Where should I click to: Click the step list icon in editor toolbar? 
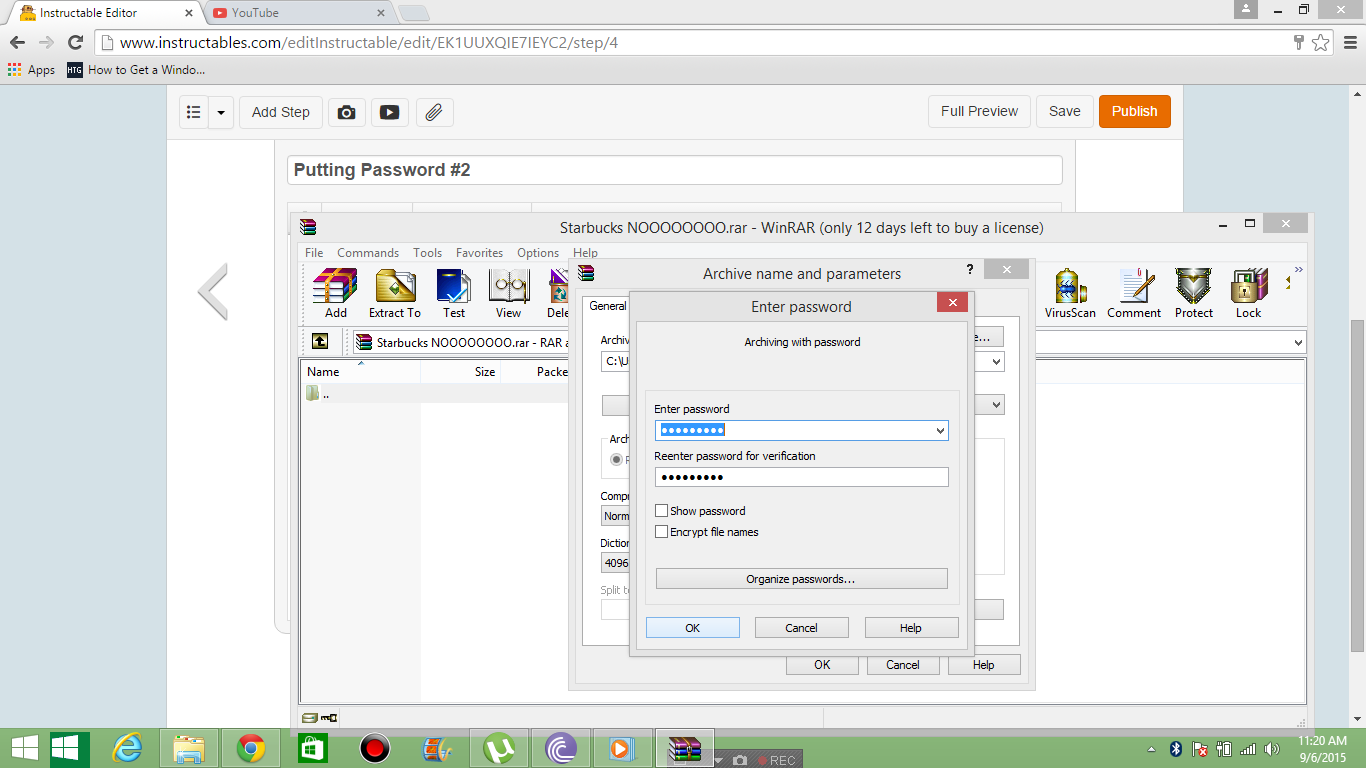[195, 112]
